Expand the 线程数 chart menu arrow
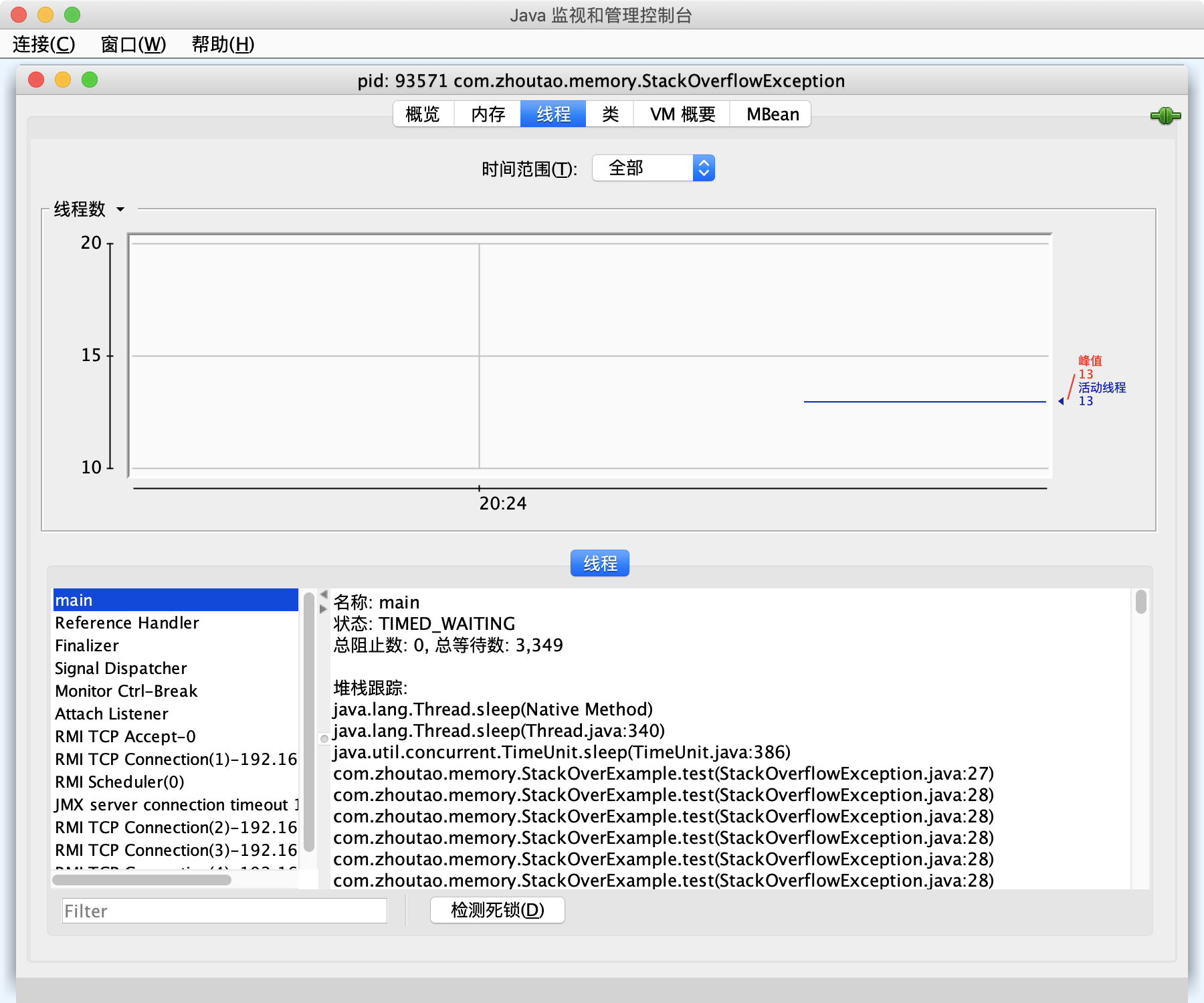This screenshot has width=1204, height=1003. 120,209
